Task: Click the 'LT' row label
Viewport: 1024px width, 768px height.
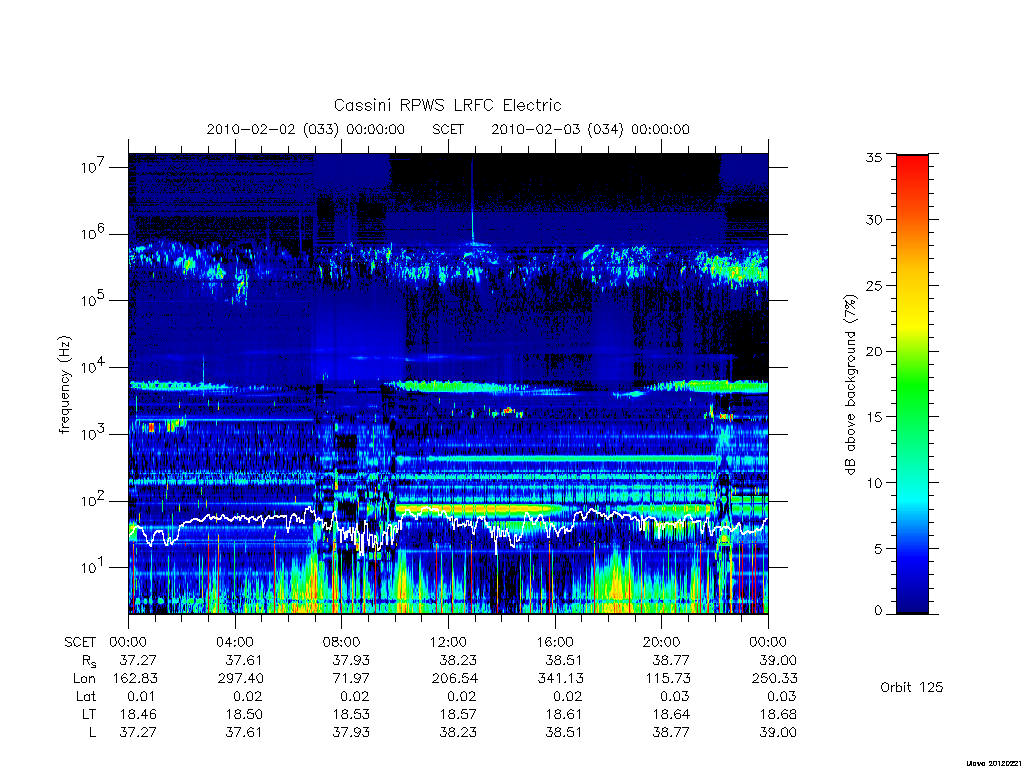Action: [89, 714]
